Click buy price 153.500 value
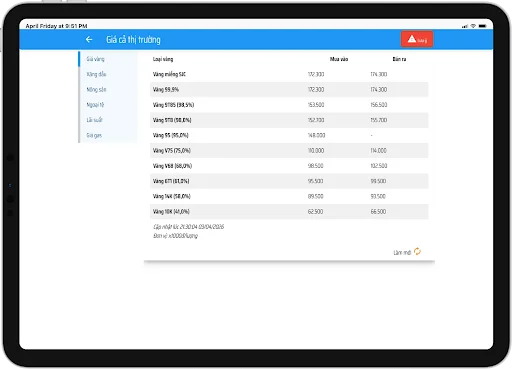The height and width of the screenshot is (369, 512). pos(316,105)
